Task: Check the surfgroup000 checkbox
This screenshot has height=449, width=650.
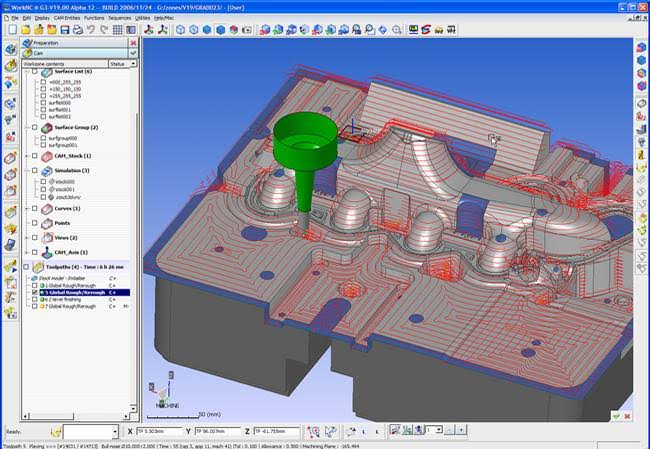Action: tap(44, 138)
